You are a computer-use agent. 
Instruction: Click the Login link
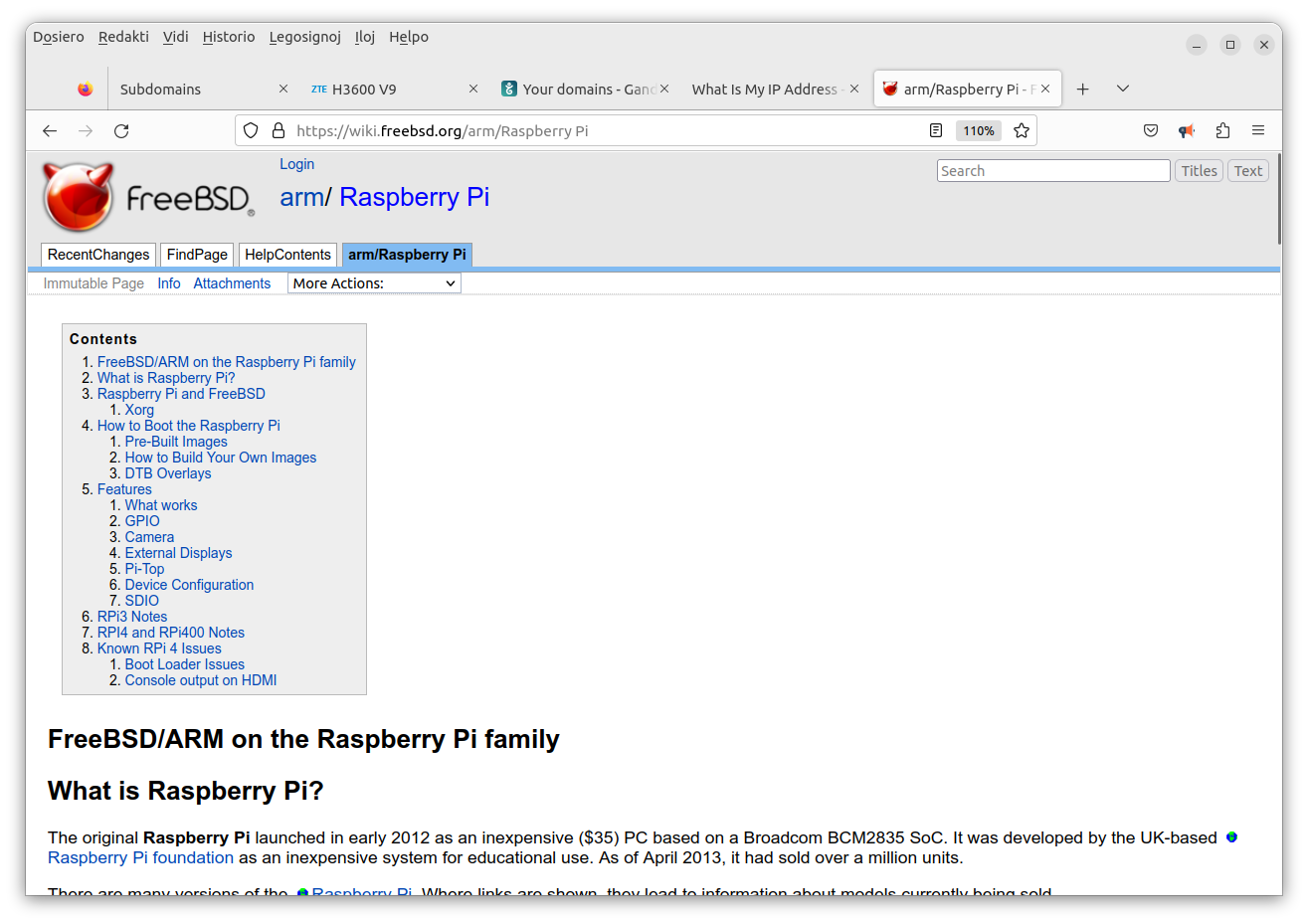(296, 164)
